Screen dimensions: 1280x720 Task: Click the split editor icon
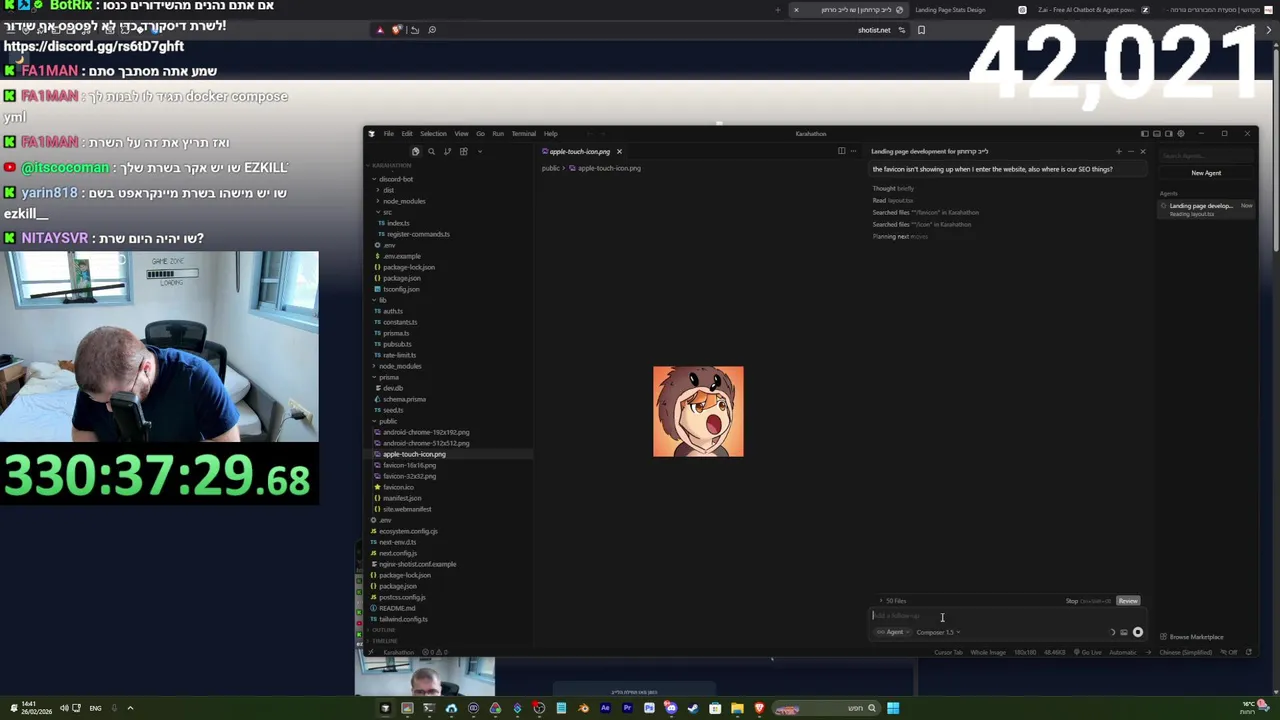pyautogui.click(x=841, y=151)
